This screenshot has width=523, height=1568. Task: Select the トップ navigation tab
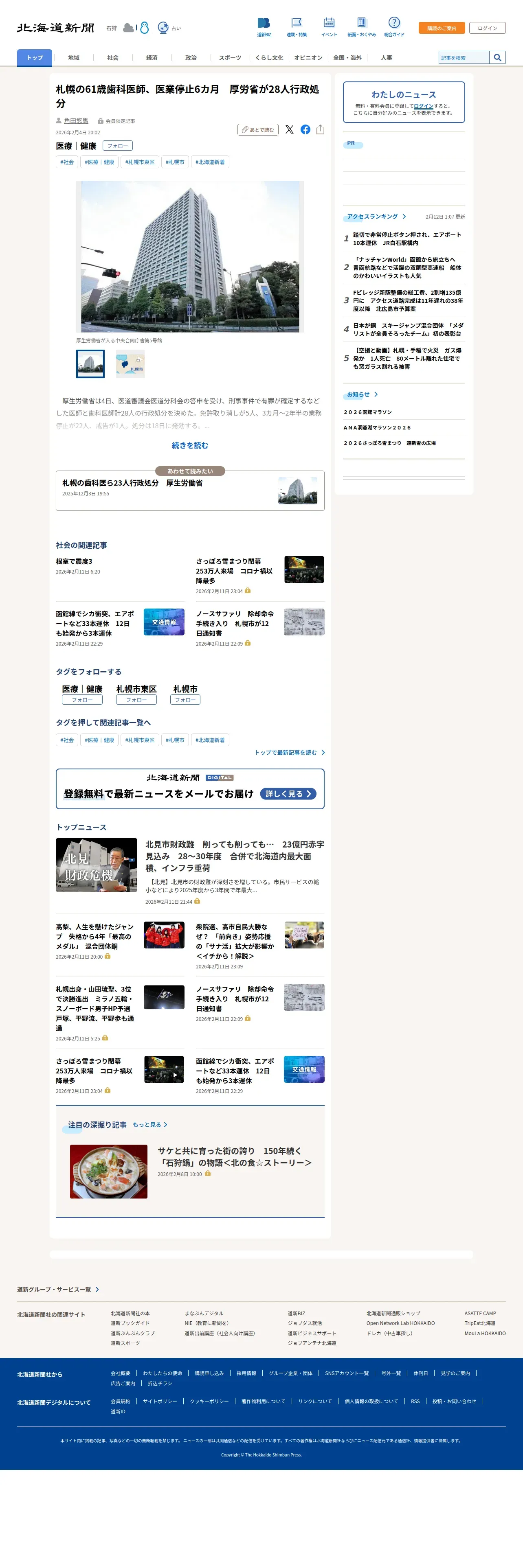click(x=35, y=58)
